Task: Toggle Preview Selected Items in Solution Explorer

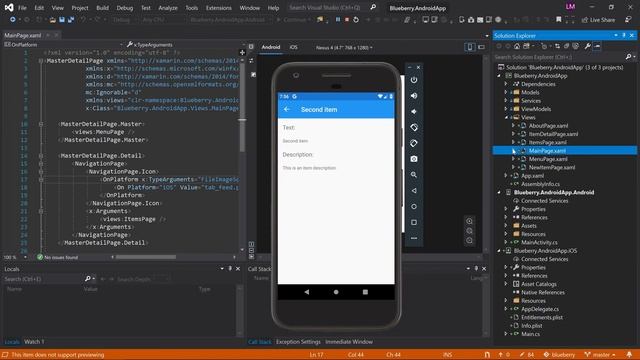Action: click(x=597, y=46)
